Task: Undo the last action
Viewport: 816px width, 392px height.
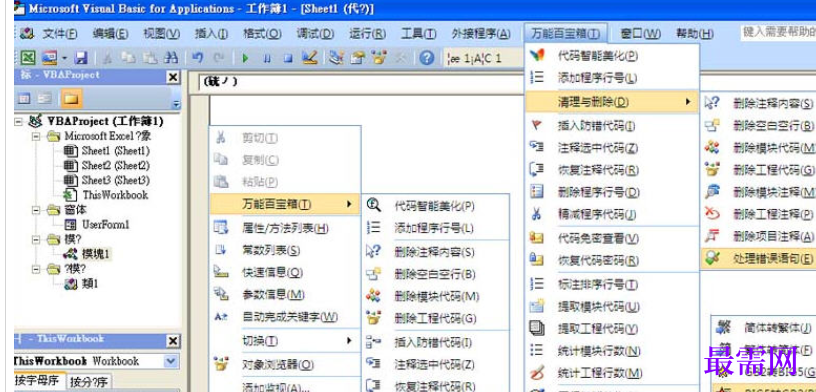Action: coord(197,57)
